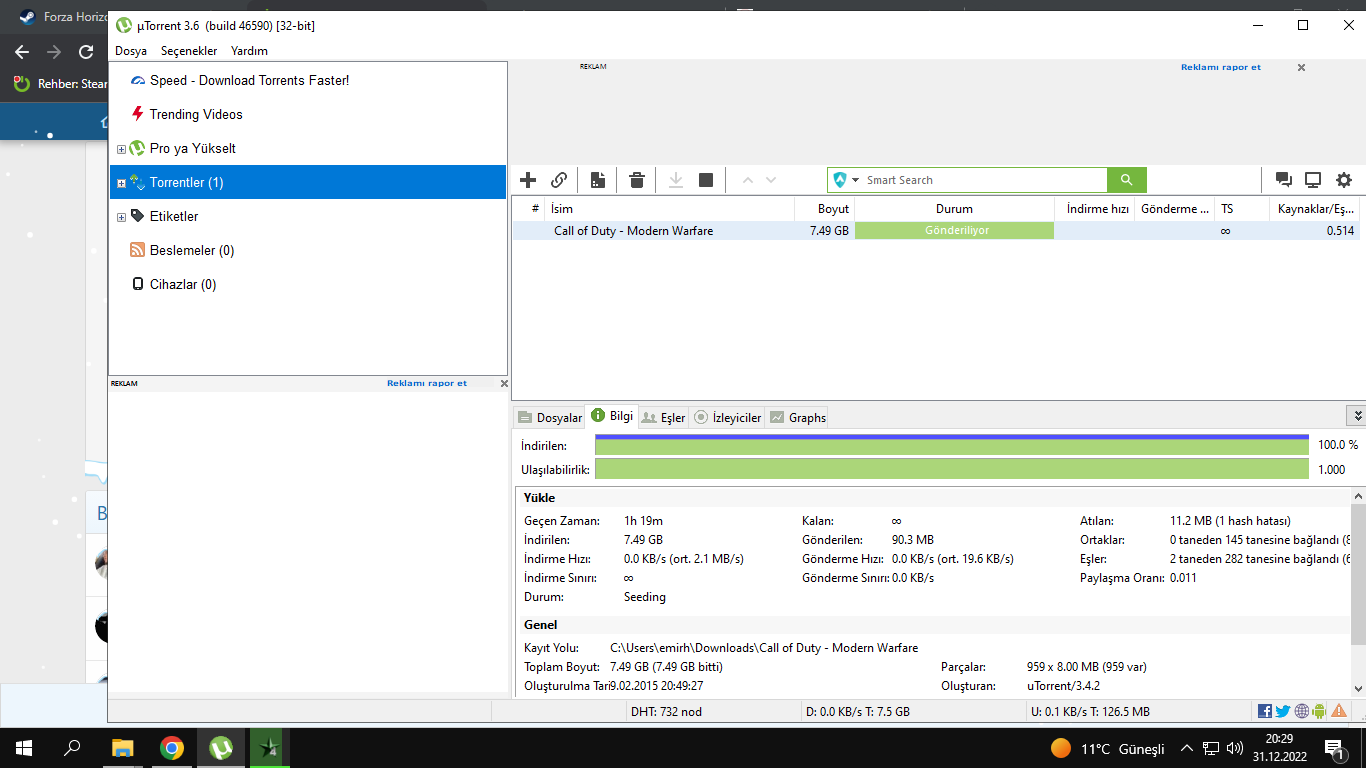The width and height of the screenshot is (1366, 768).
Task: Click the Add Torrent plus icon
Action: tap(528, 180)
